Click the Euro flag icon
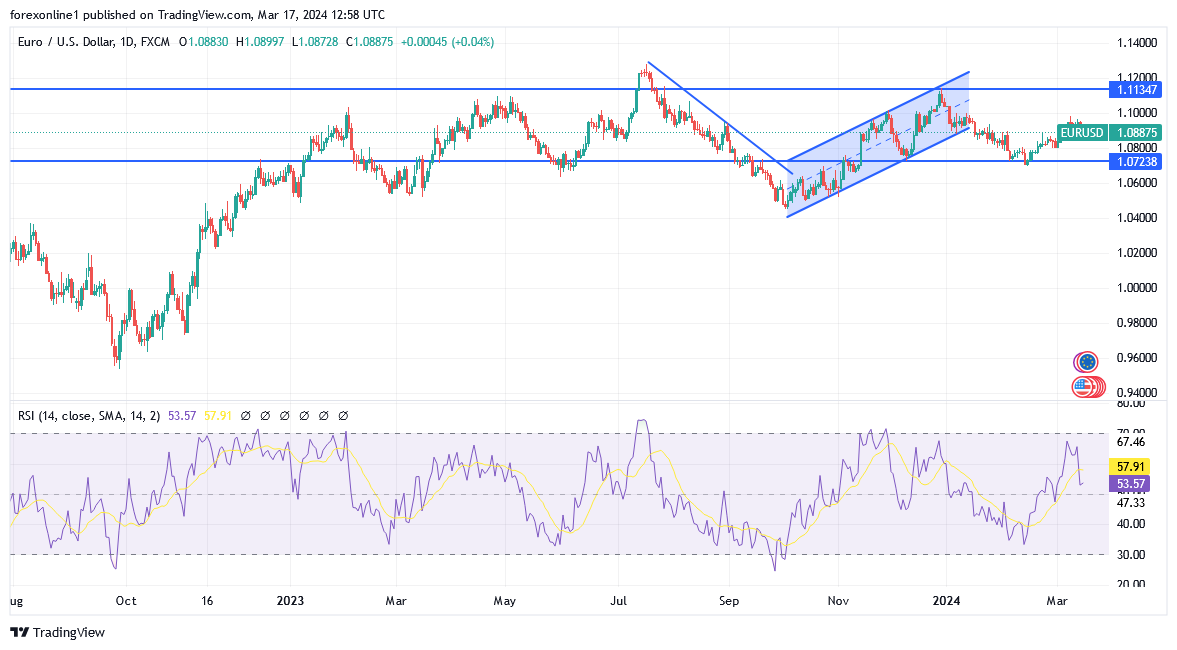This screenshot has width=1177, height=650. [x=1085, y=363]
